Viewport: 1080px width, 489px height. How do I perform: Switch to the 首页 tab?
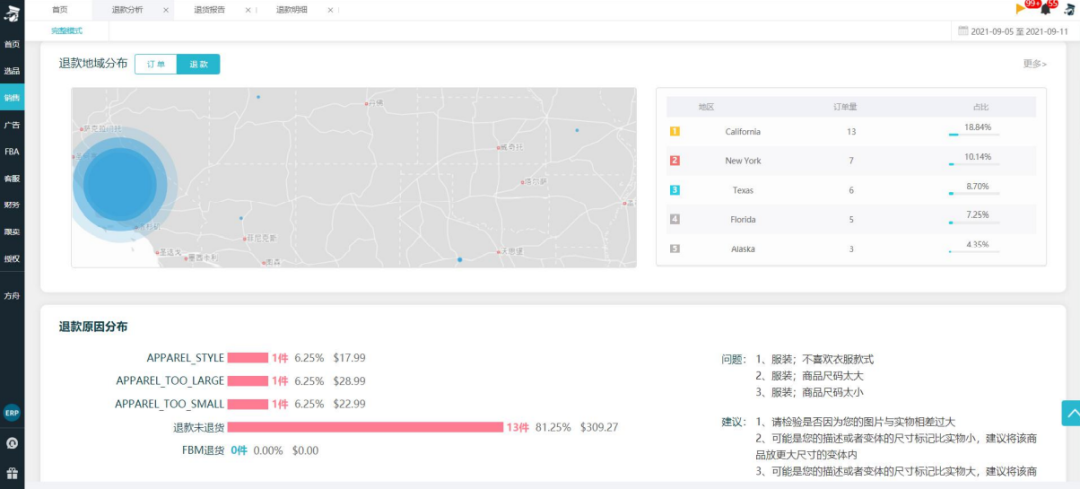click(60, 10)
